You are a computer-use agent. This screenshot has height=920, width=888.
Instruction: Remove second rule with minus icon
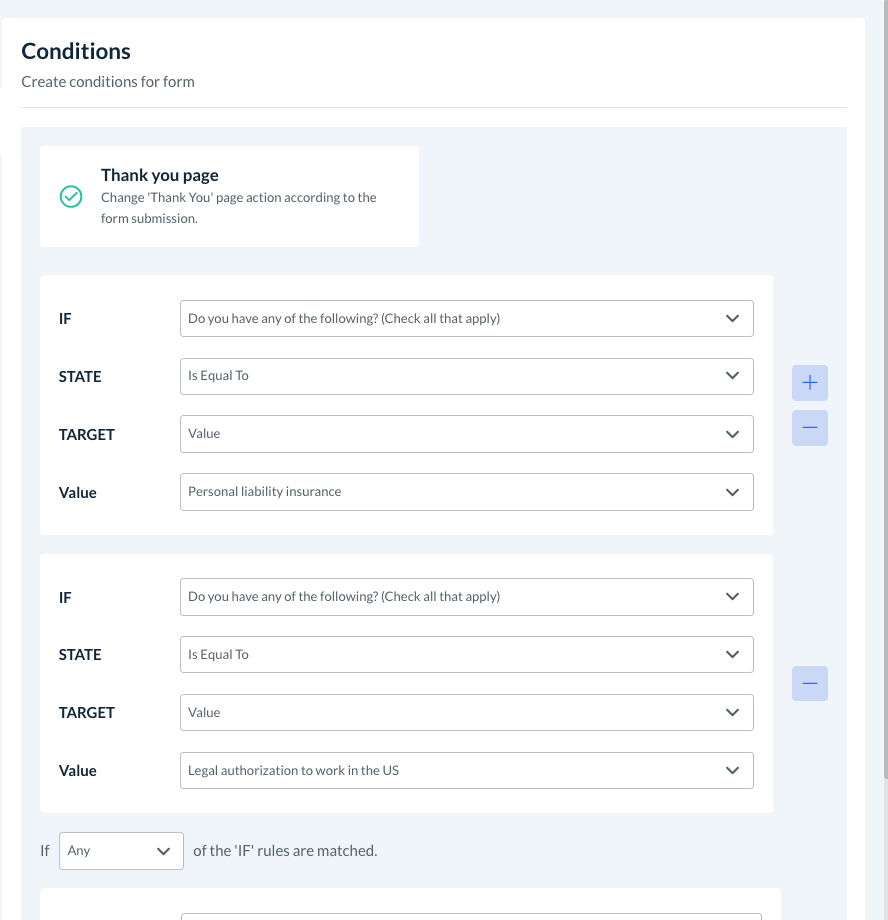tap(809, 684)
